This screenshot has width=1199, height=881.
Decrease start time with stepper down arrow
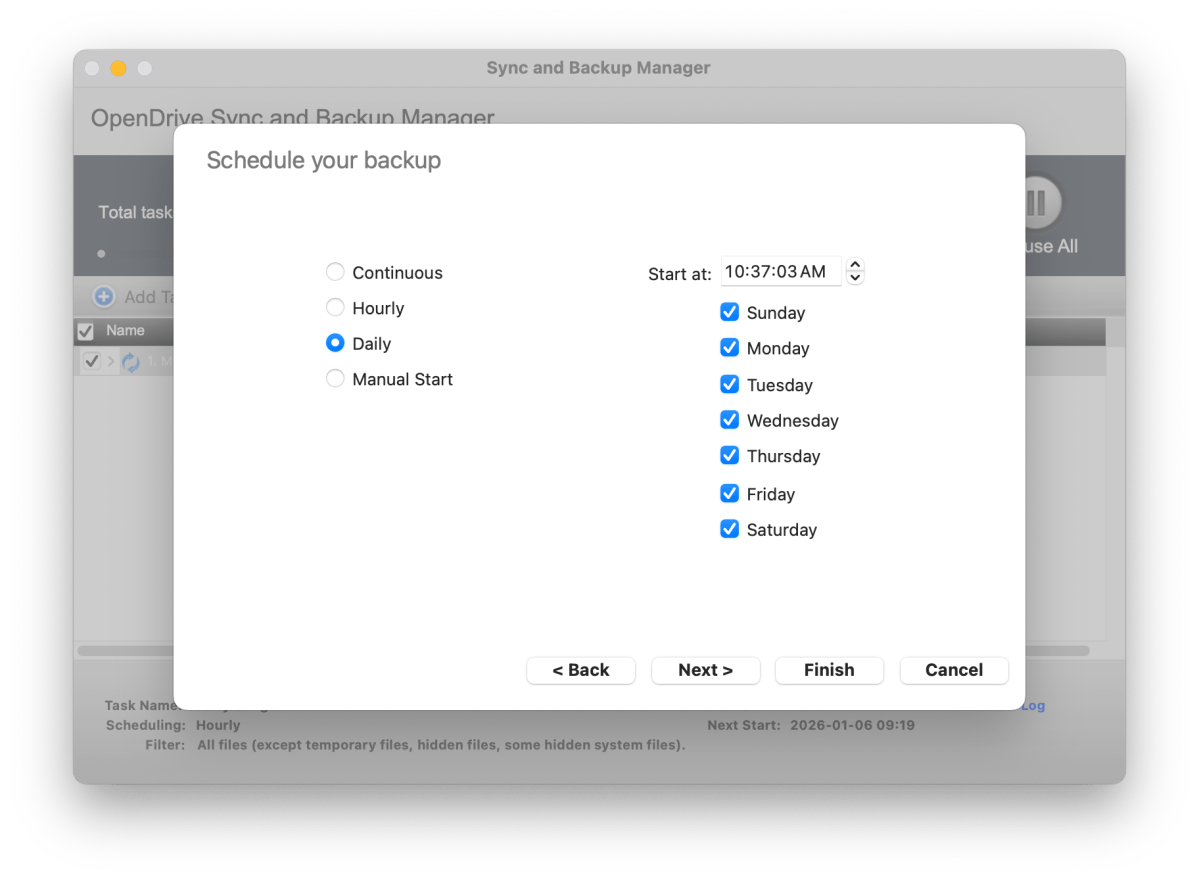tap(855, 278)
